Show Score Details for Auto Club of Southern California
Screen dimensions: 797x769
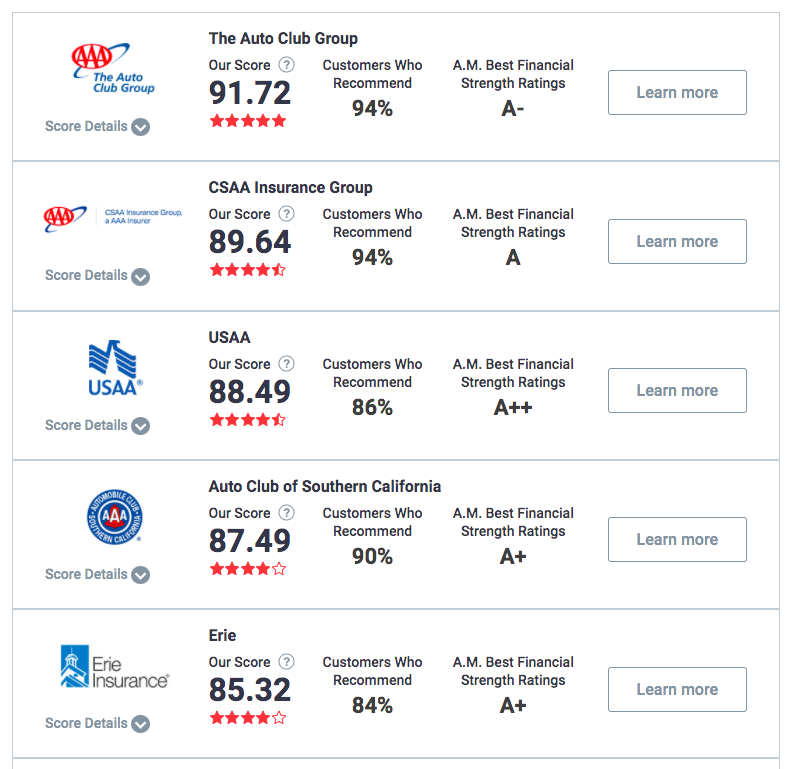(97, 574)
